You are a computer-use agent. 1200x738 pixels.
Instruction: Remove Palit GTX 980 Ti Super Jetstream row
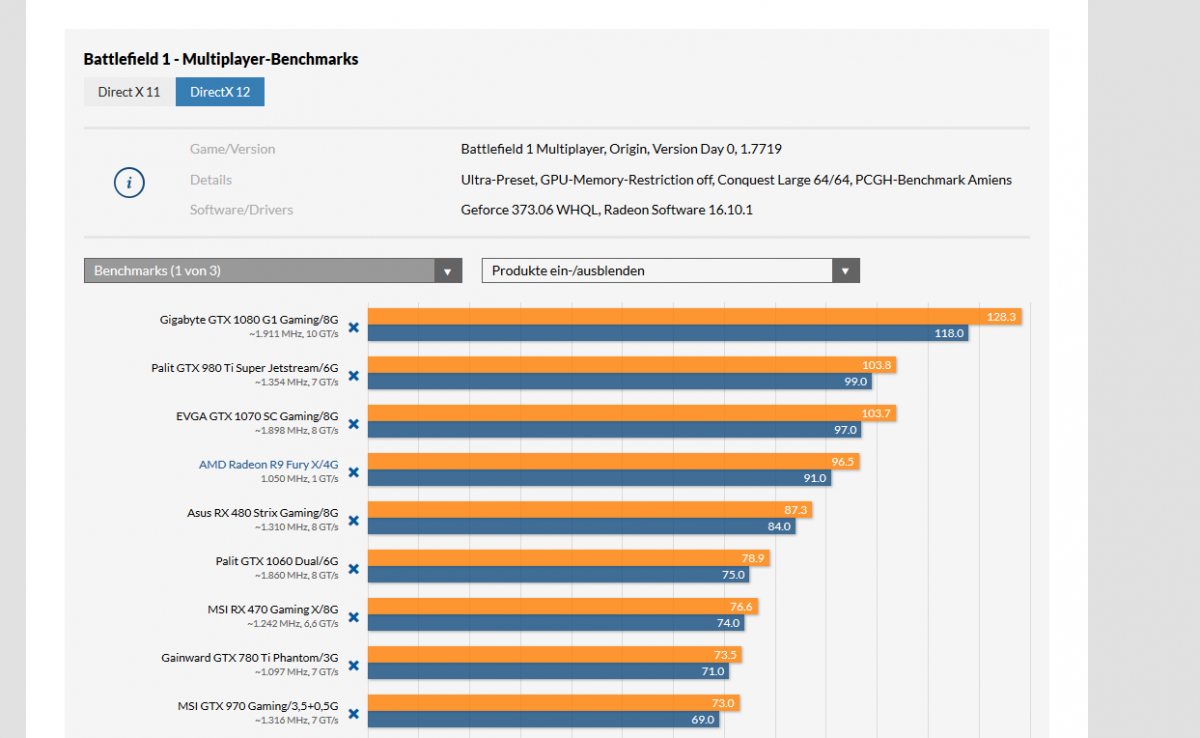pos(353,375)
